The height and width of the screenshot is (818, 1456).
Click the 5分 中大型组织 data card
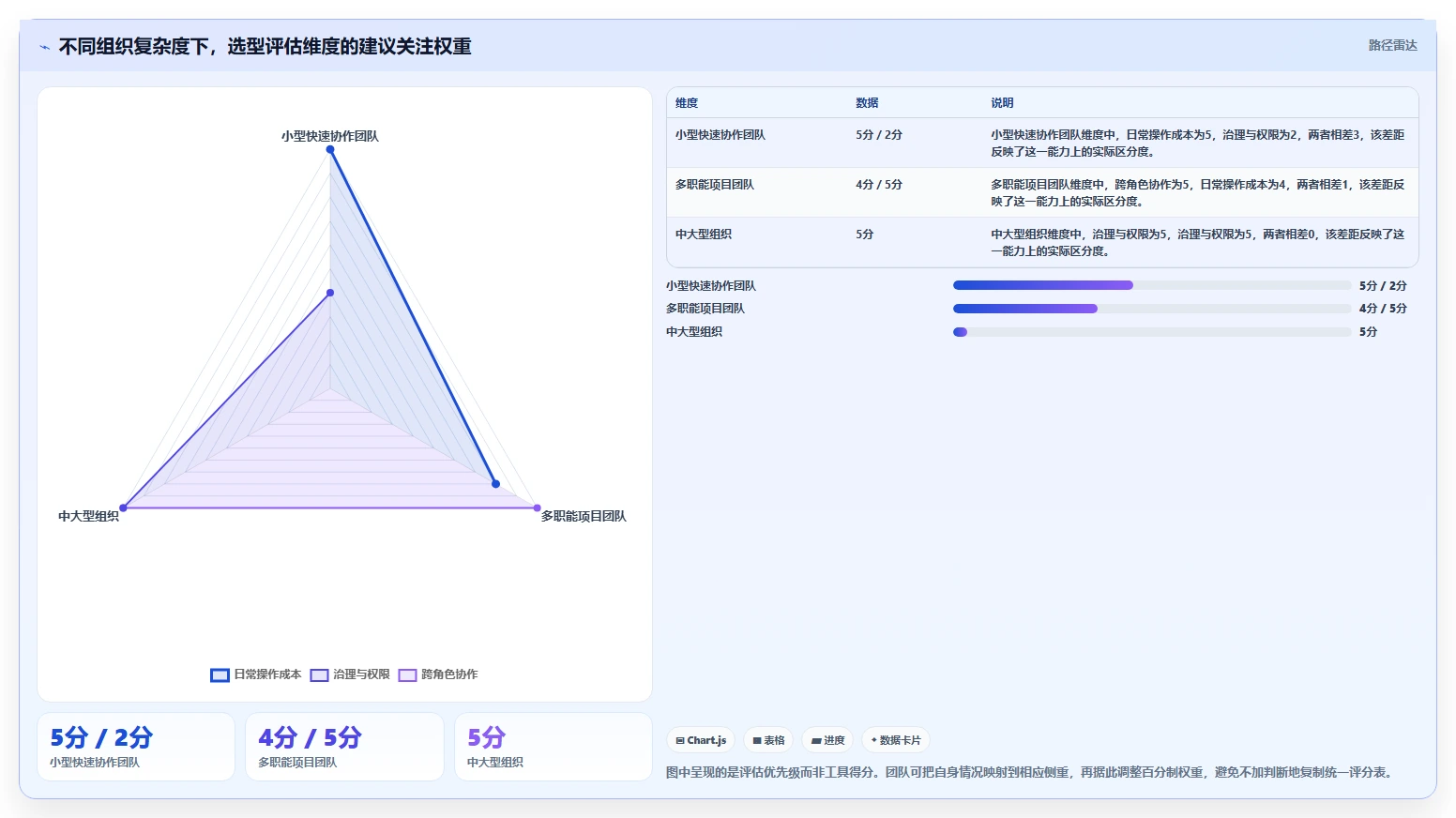pyautogui.click(x=554, y=747)
